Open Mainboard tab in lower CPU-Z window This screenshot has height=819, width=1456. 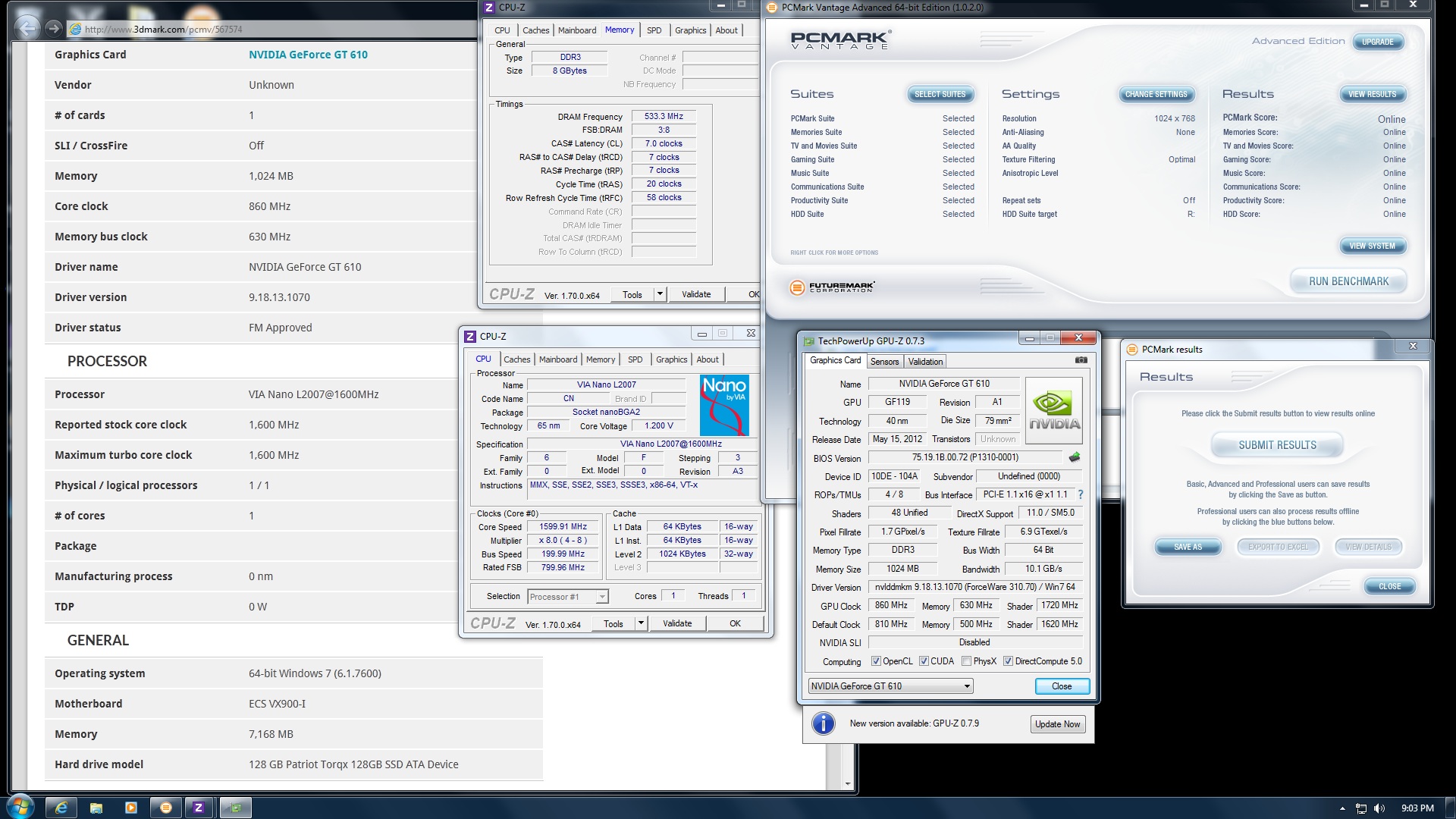(558, 359)
